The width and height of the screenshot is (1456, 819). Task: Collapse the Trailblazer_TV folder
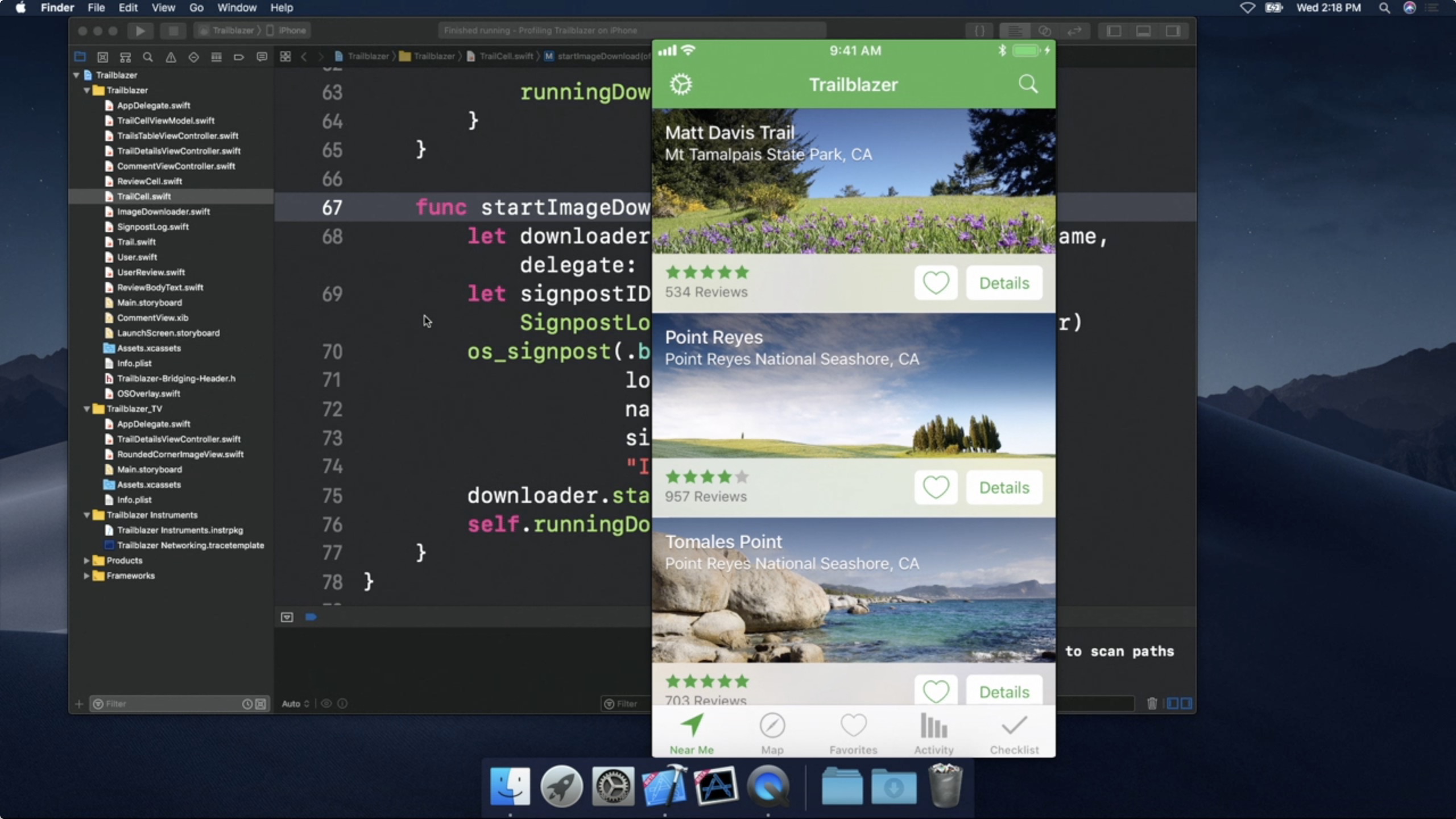(87, 409)
